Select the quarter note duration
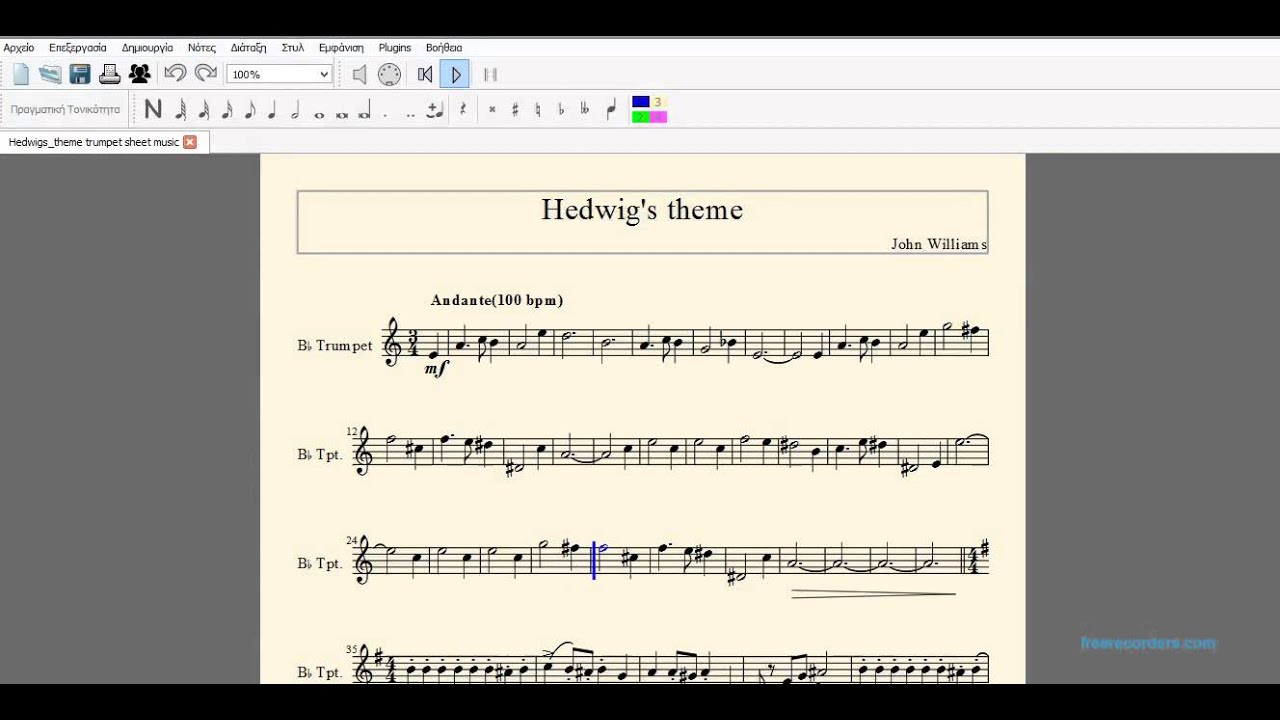1280x720 pixels. click(272, 110)
